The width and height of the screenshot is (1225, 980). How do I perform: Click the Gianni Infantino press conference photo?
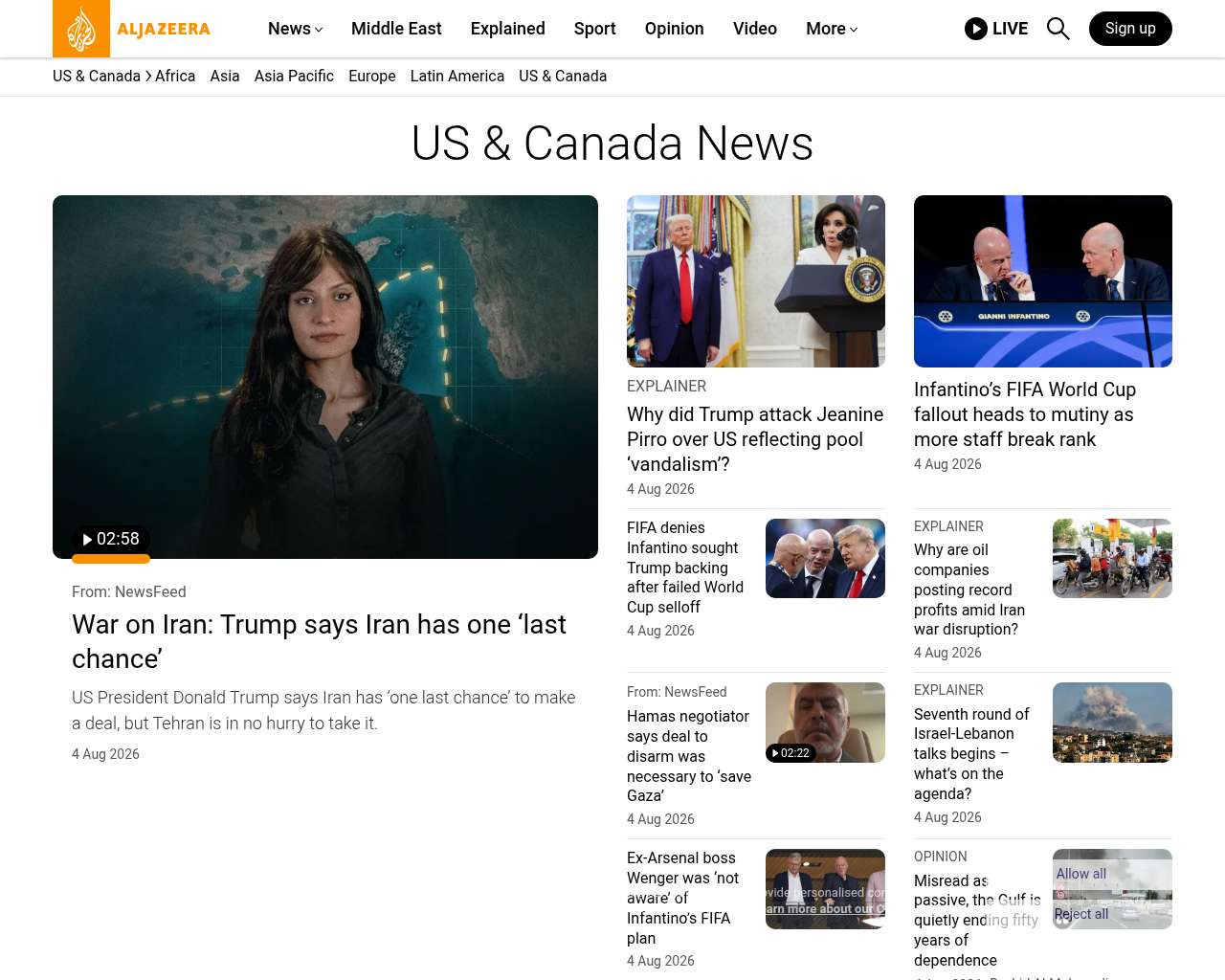click(x=1043, y=281)
